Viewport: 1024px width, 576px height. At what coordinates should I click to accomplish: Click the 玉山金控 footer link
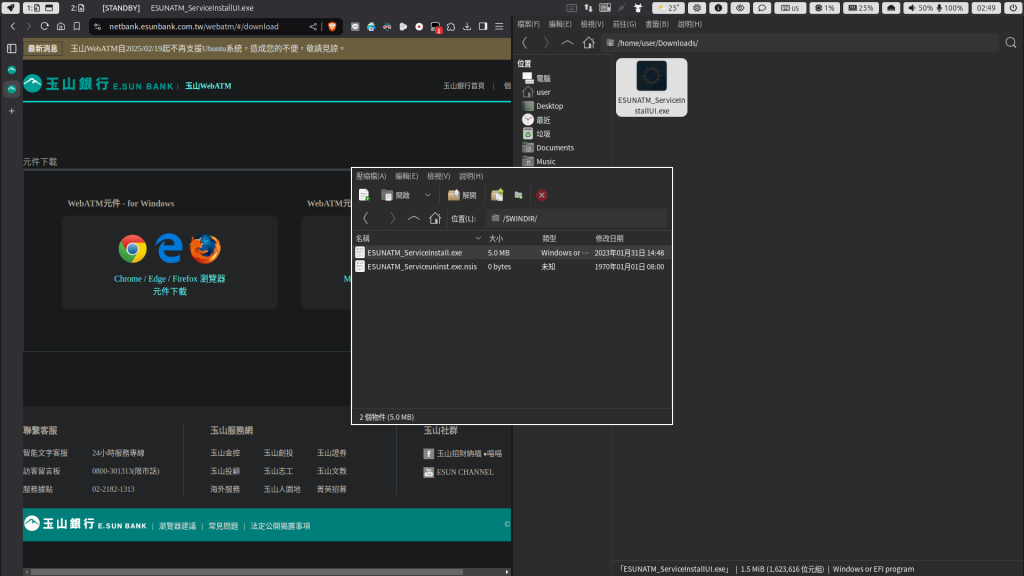[x=225, y=453]
